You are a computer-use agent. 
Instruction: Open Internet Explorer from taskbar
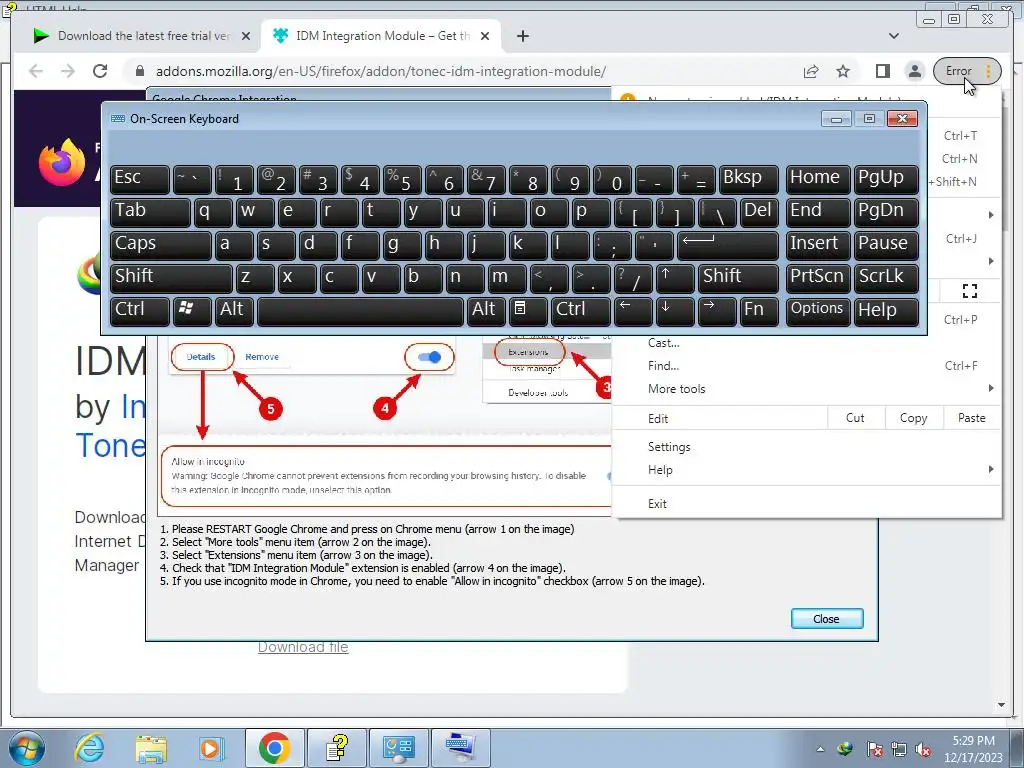click(x=89, y=748)
